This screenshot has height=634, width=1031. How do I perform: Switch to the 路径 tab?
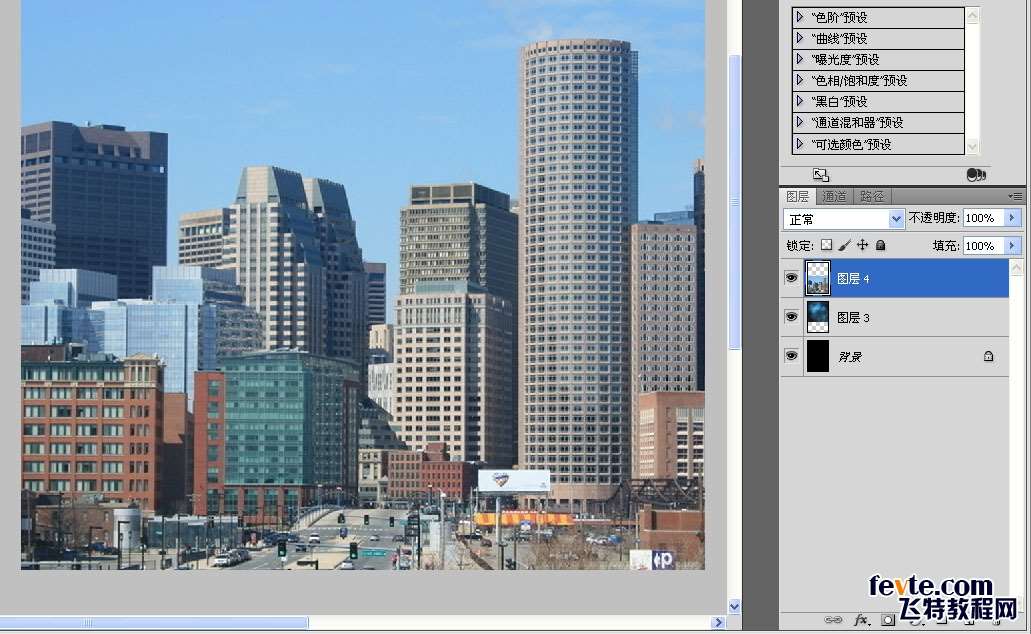pyautogui.click(x=872, y=196)
